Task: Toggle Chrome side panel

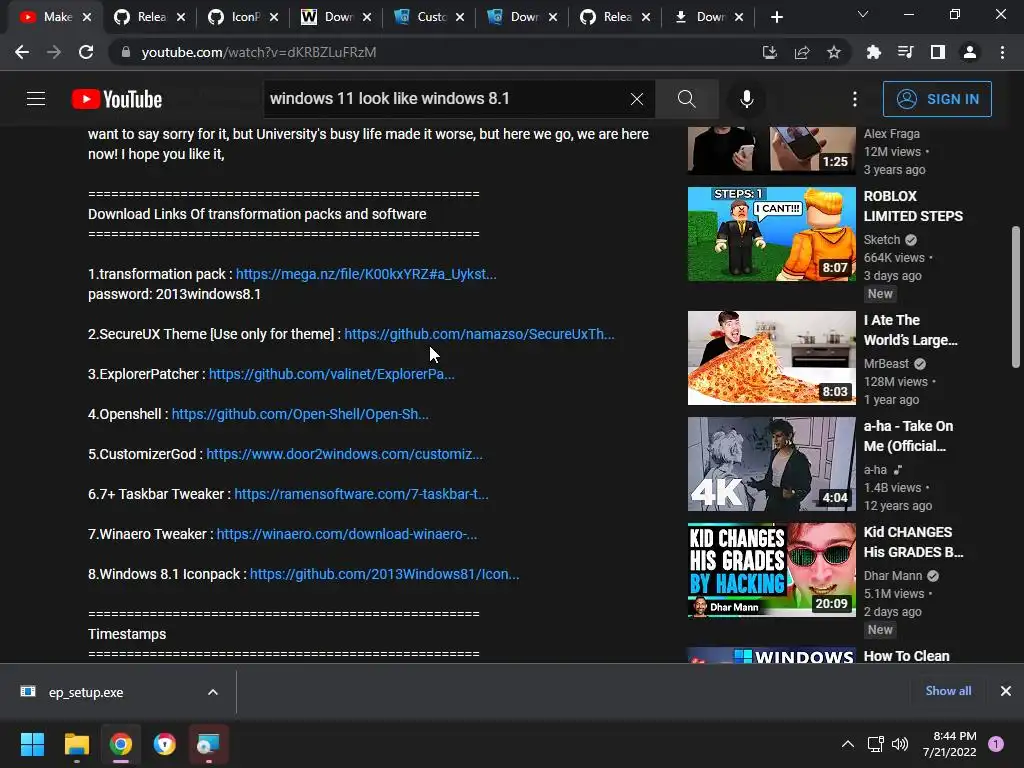Action: [x=938, y=52]
